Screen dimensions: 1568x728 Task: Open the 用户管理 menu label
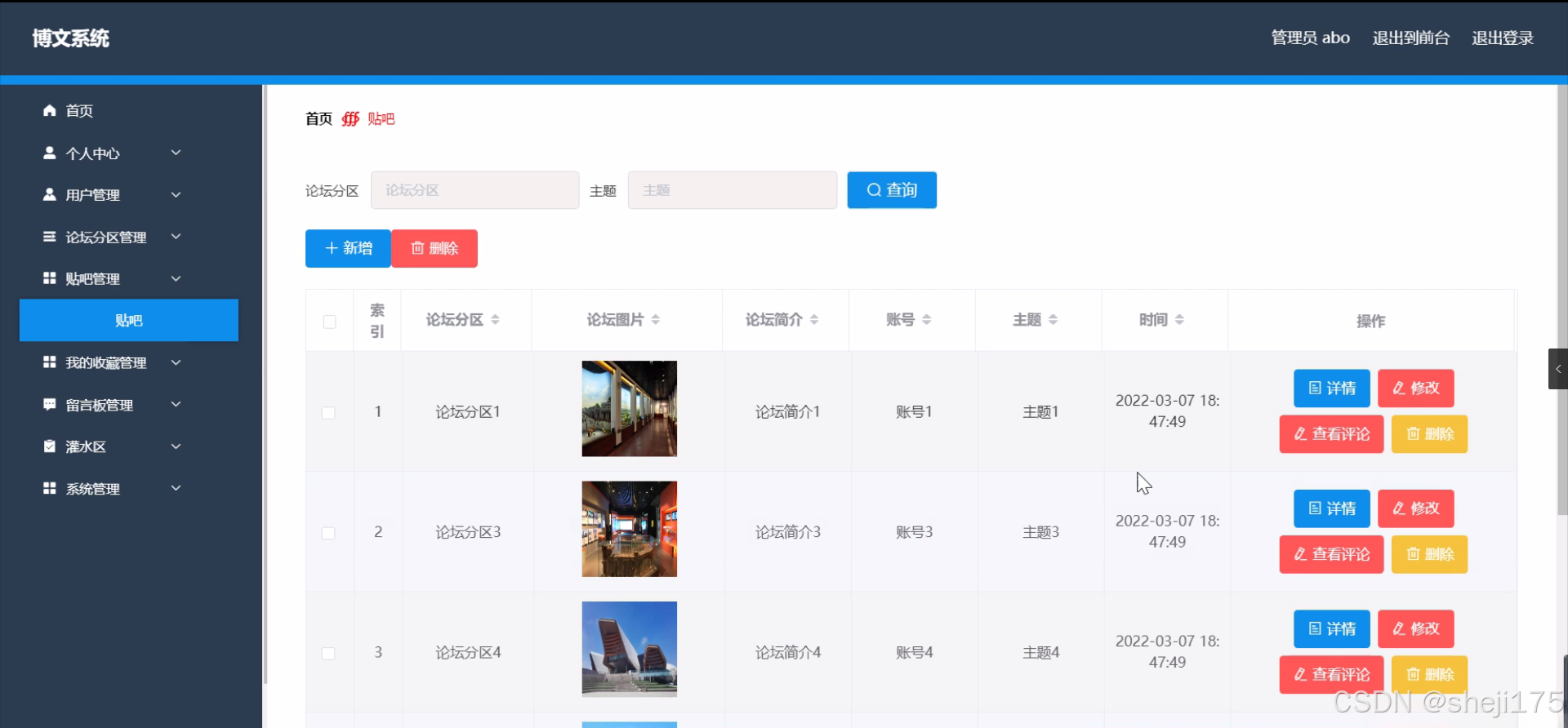point(92,195)
